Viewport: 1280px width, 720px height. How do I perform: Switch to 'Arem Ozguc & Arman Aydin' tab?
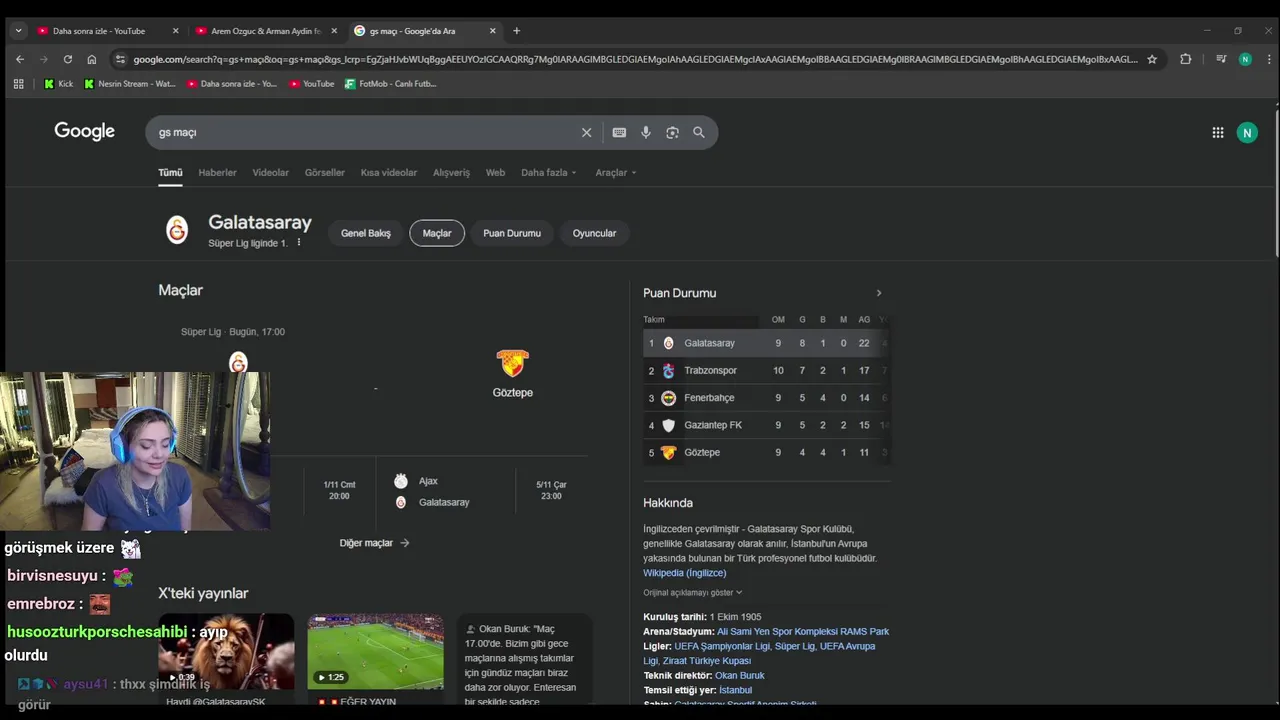pyautogui.click(x=266, y=31)
